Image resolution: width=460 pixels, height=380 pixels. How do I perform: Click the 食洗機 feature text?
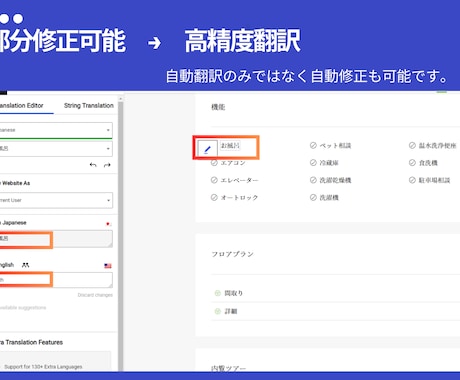tap(428, 163)
